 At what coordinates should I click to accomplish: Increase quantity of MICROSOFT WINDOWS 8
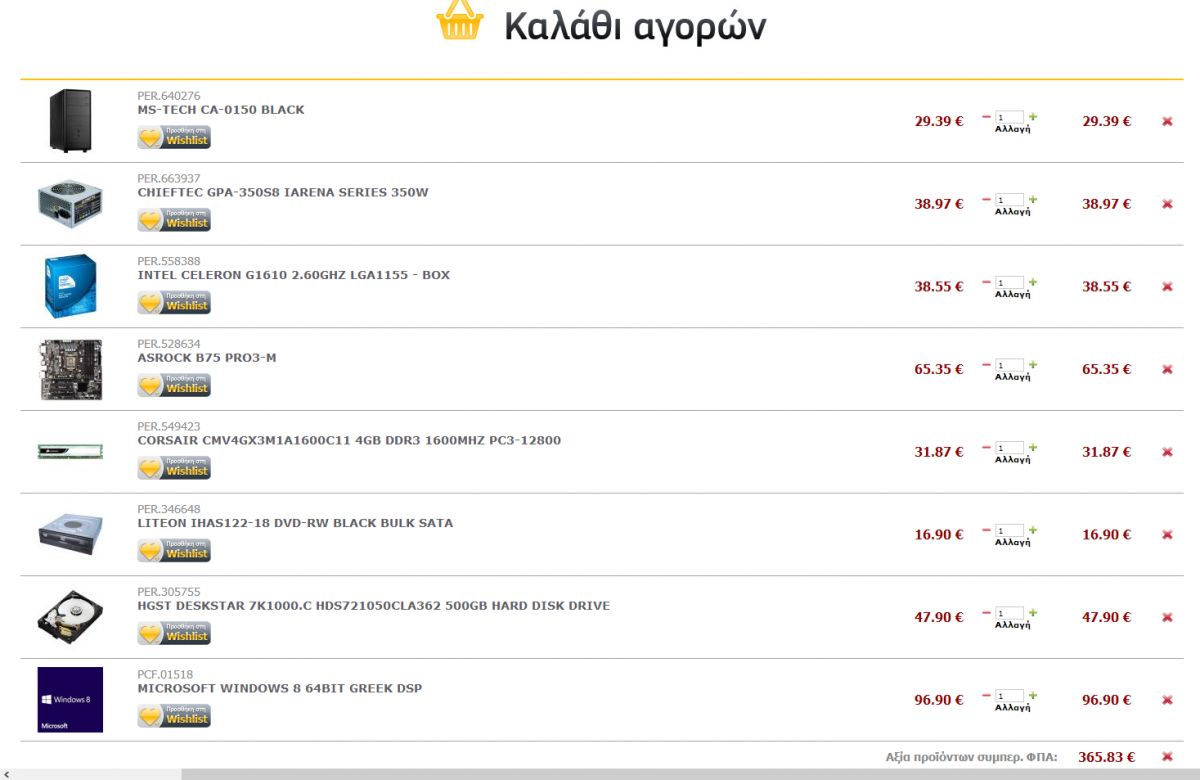(1033, 696)
